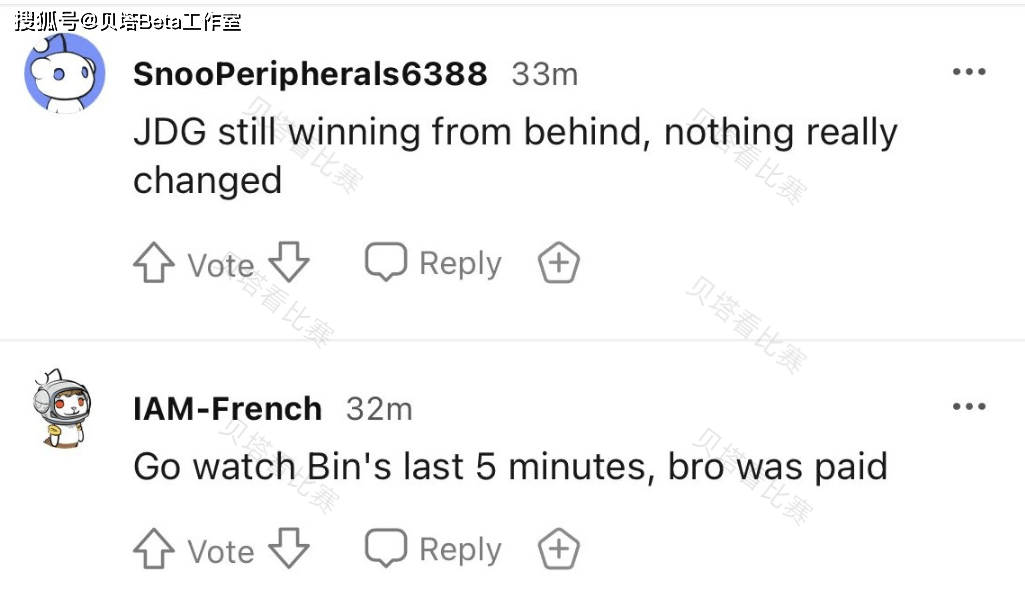Reply to the Bin's last 5 minutes comment
The width and height of the screenshot is (1025, 612).
click(433, 549)
